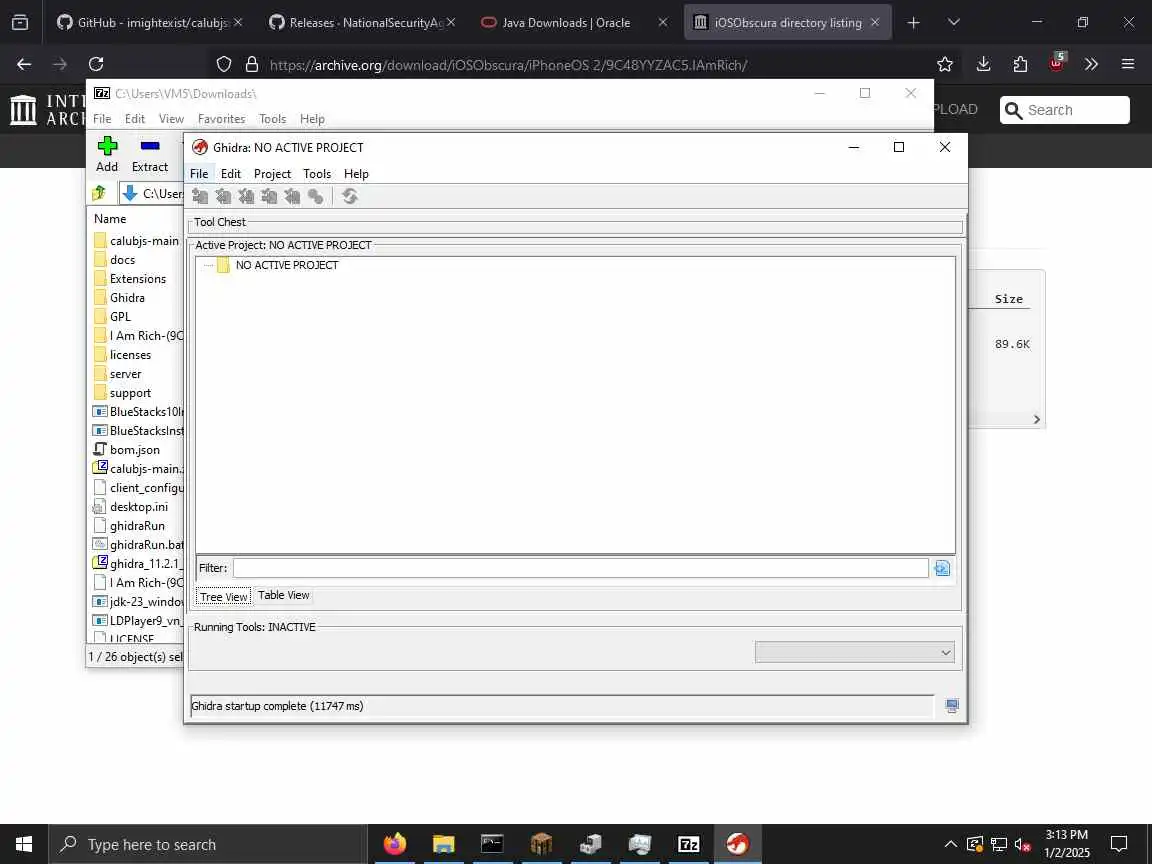Click the console icon in Ghidra's status bar
The height and width of the screenshot is (864, 1152).
coord(951,706)
